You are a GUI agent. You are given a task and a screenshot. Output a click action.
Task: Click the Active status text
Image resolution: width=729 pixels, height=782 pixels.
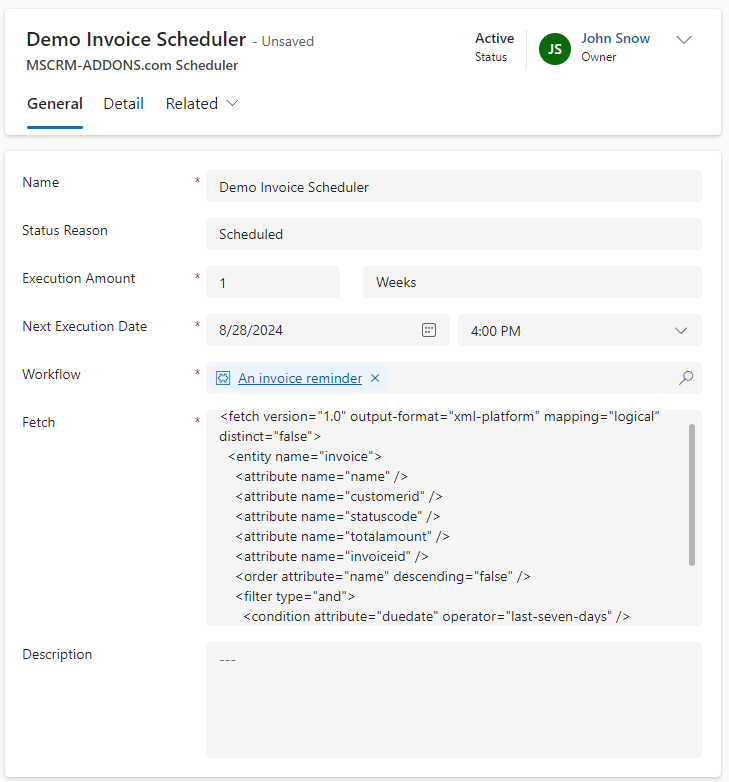point(494,38)
